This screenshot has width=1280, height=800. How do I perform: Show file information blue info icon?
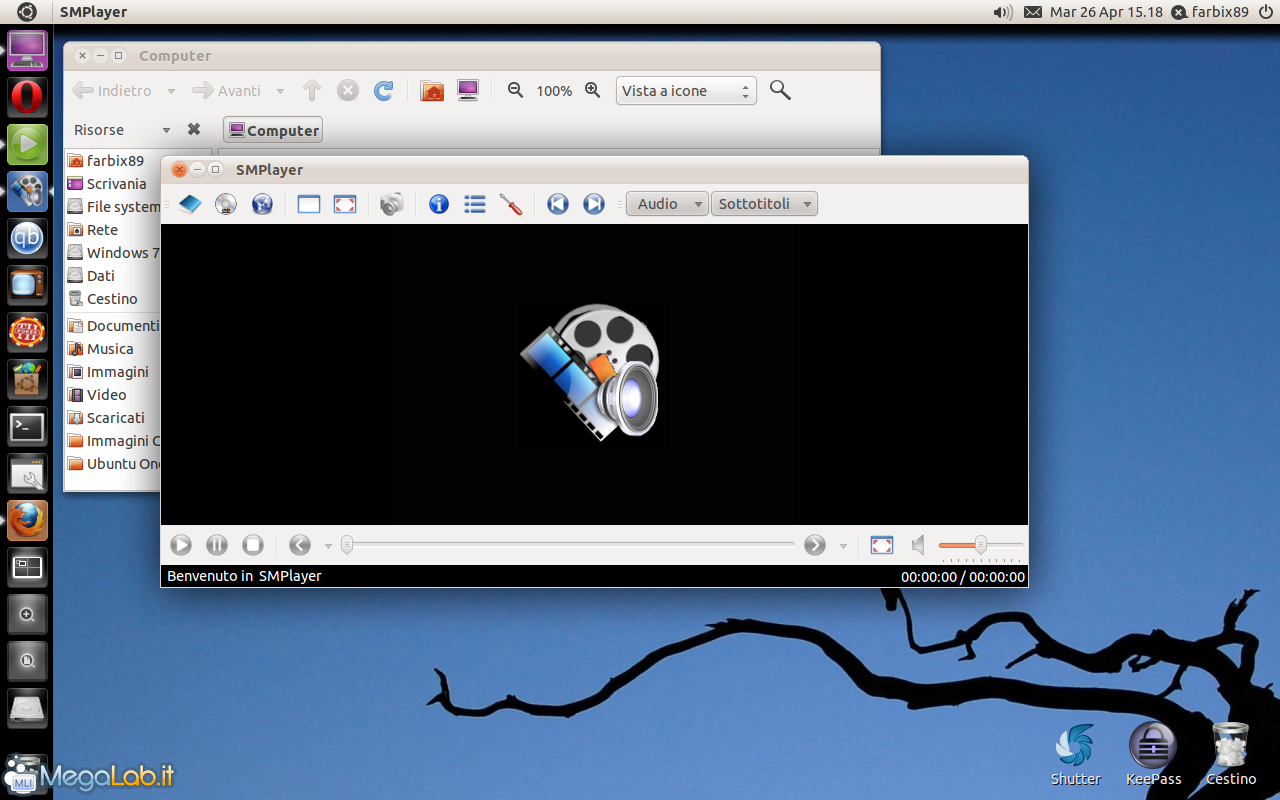coord(439,204)
